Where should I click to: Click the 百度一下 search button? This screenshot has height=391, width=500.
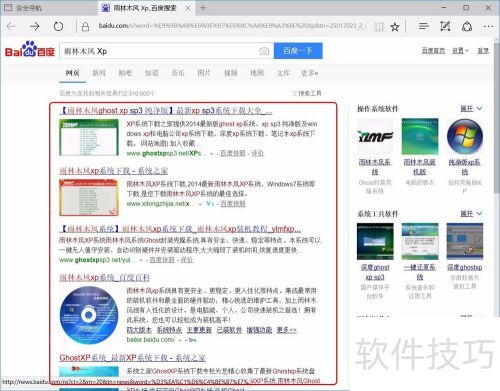pyautogui.click(x=298, y=51)
